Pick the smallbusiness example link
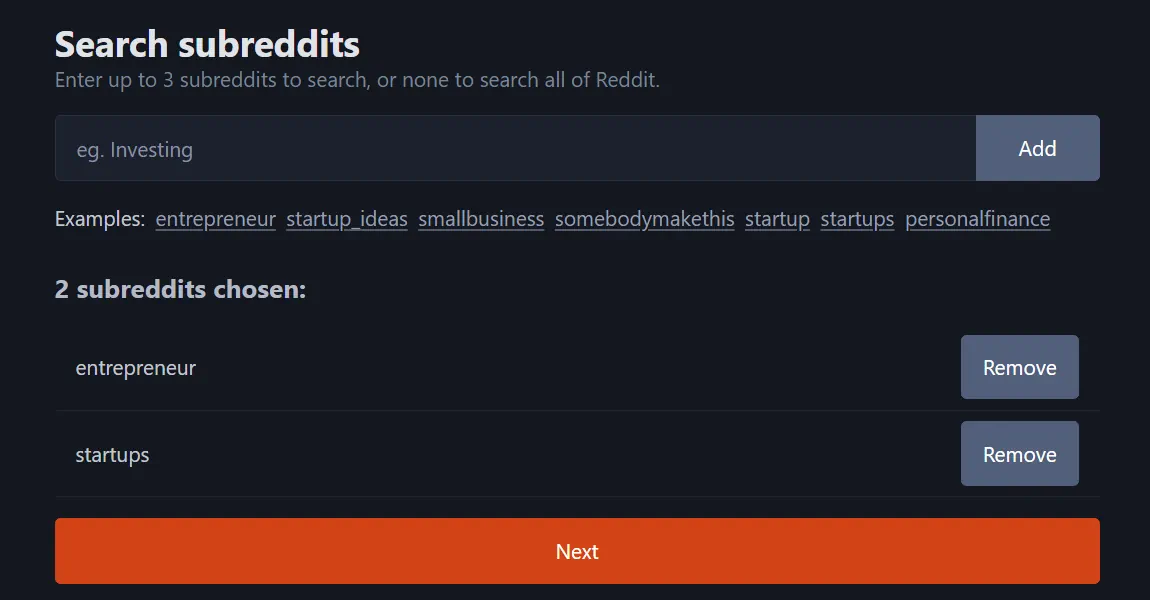Screen dimensions: 1150x600 (x=481, y=219)
